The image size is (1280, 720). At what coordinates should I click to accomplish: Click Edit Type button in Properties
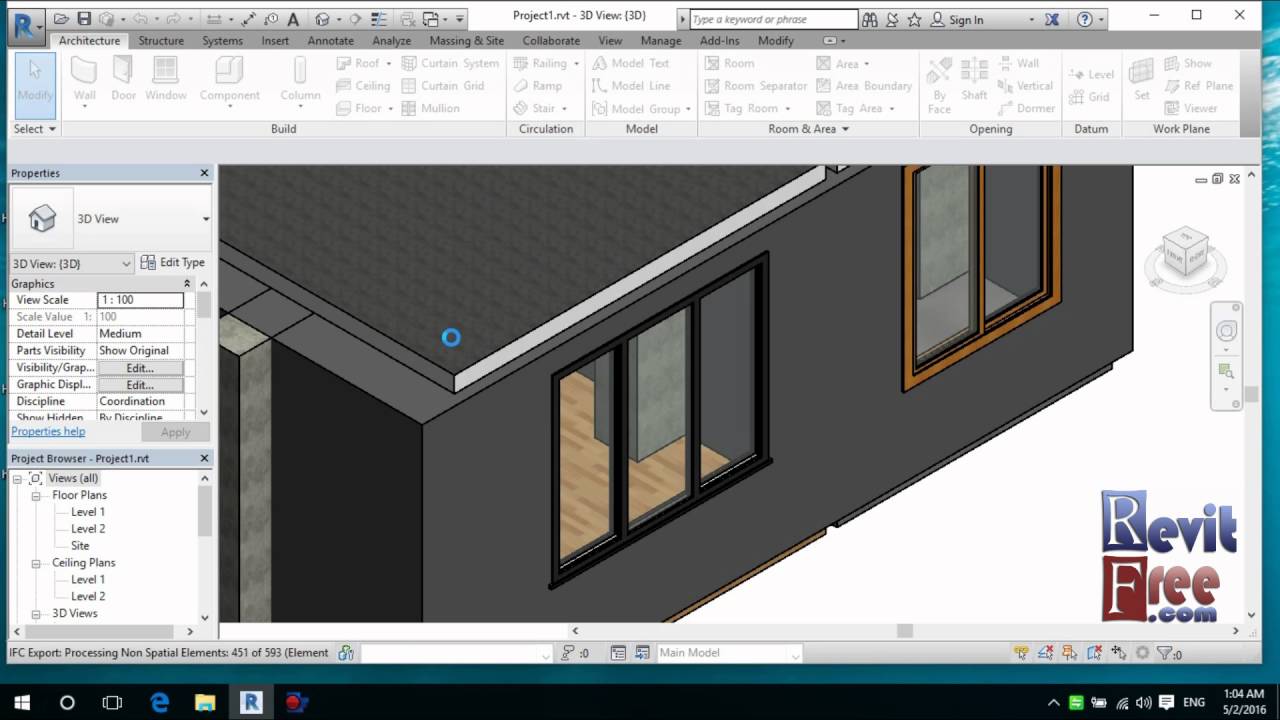(173, 263)
